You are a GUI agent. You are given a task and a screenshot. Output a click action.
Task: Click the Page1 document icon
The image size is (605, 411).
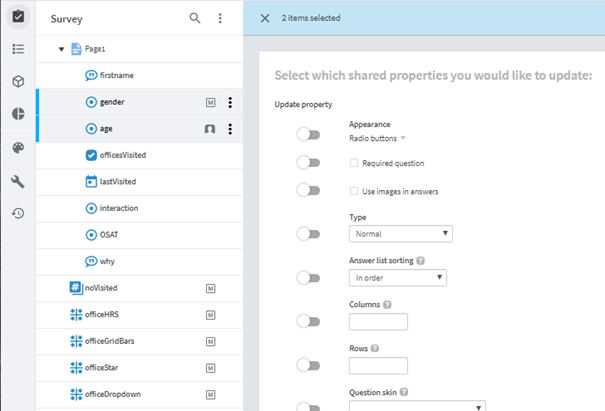pos(76,49)
